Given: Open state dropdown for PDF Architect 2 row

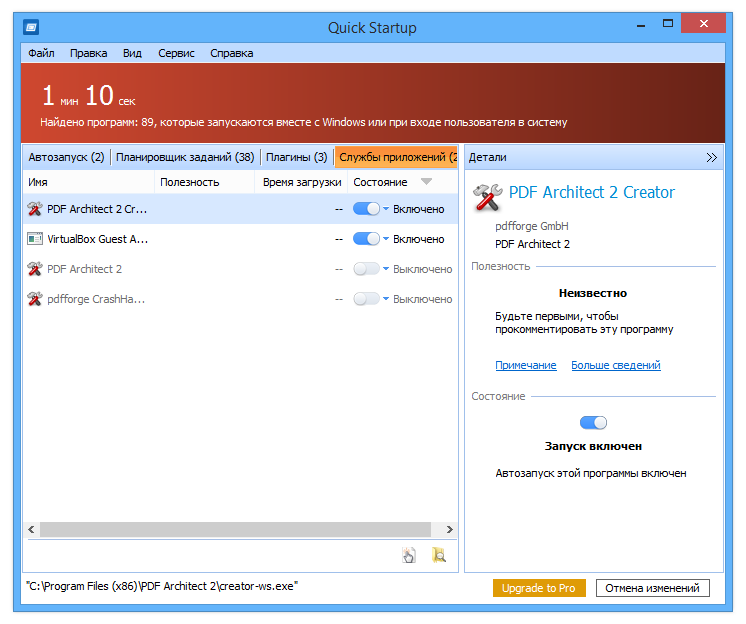Looking at the screenshot, I should [x=386, y=269].
